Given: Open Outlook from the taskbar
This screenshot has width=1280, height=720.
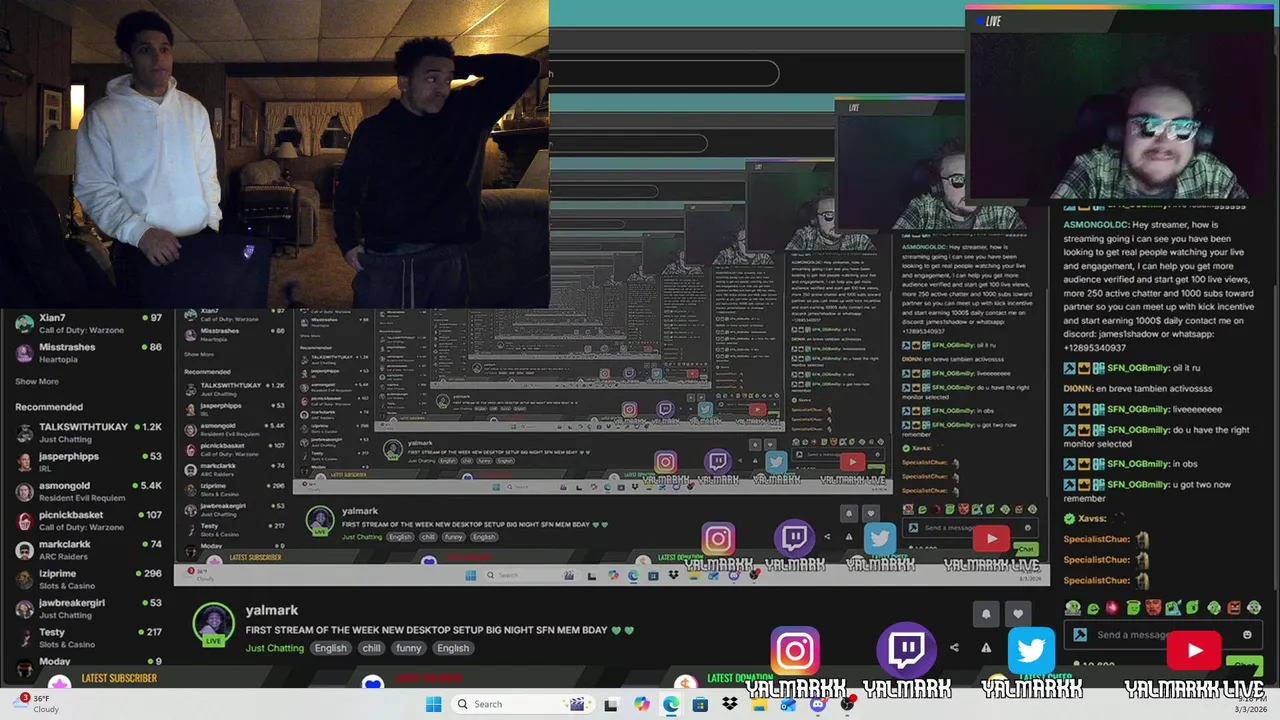Looking at the screenshot, I should (789, 704).
